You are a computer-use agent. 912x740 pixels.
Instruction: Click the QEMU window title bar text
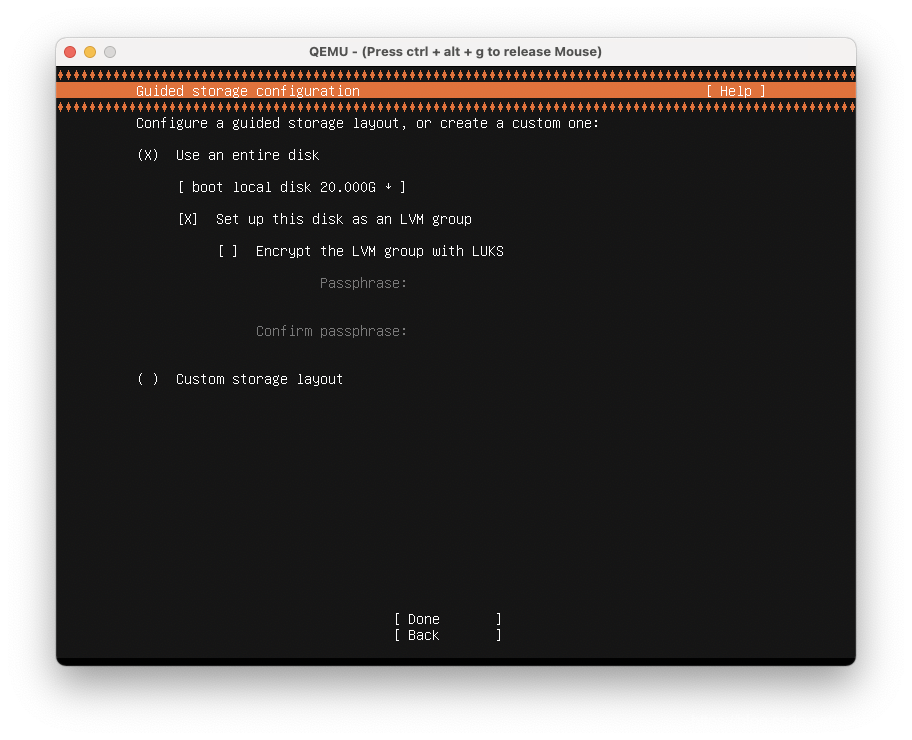pos(455,52)
